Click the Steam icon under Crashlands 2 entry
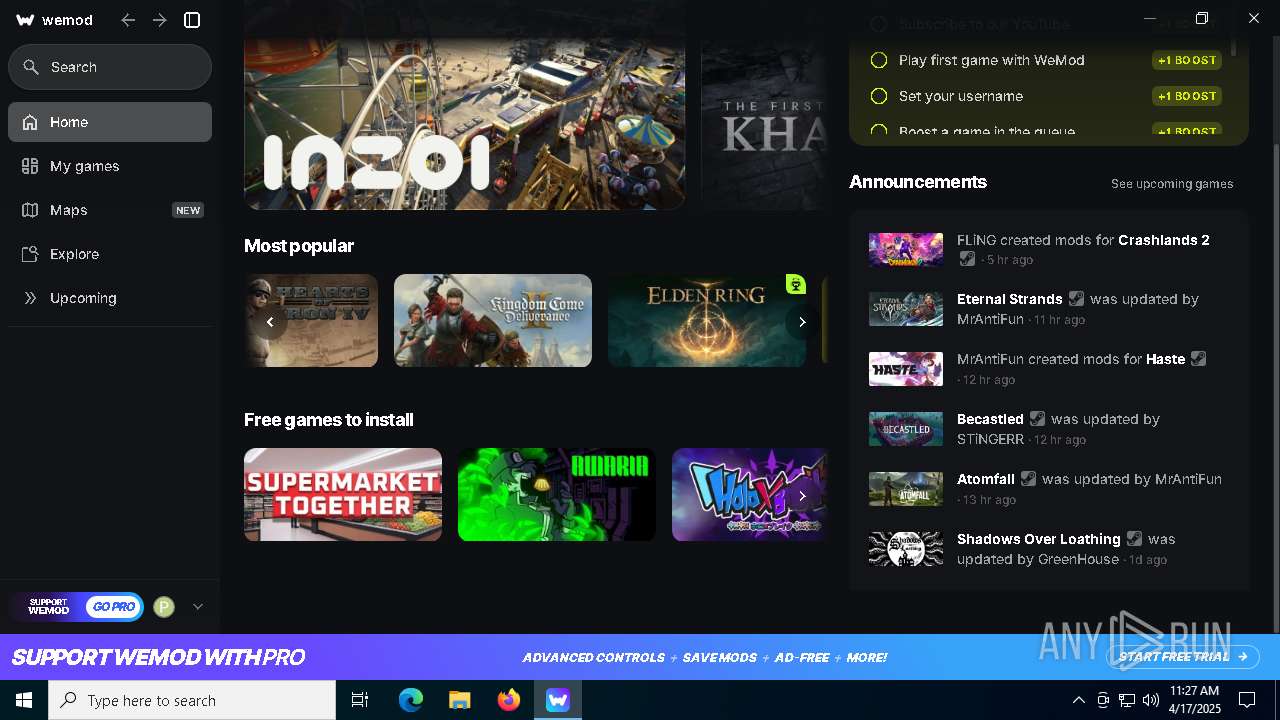The width and height of the screenshot is (1280, 720). pyautogui.click(x=967, y=259)
